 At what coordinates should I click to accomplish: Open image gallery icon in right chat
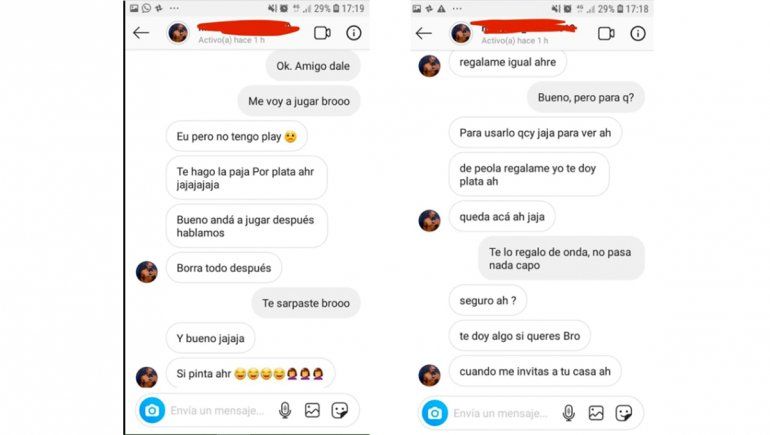coord(596,413)
